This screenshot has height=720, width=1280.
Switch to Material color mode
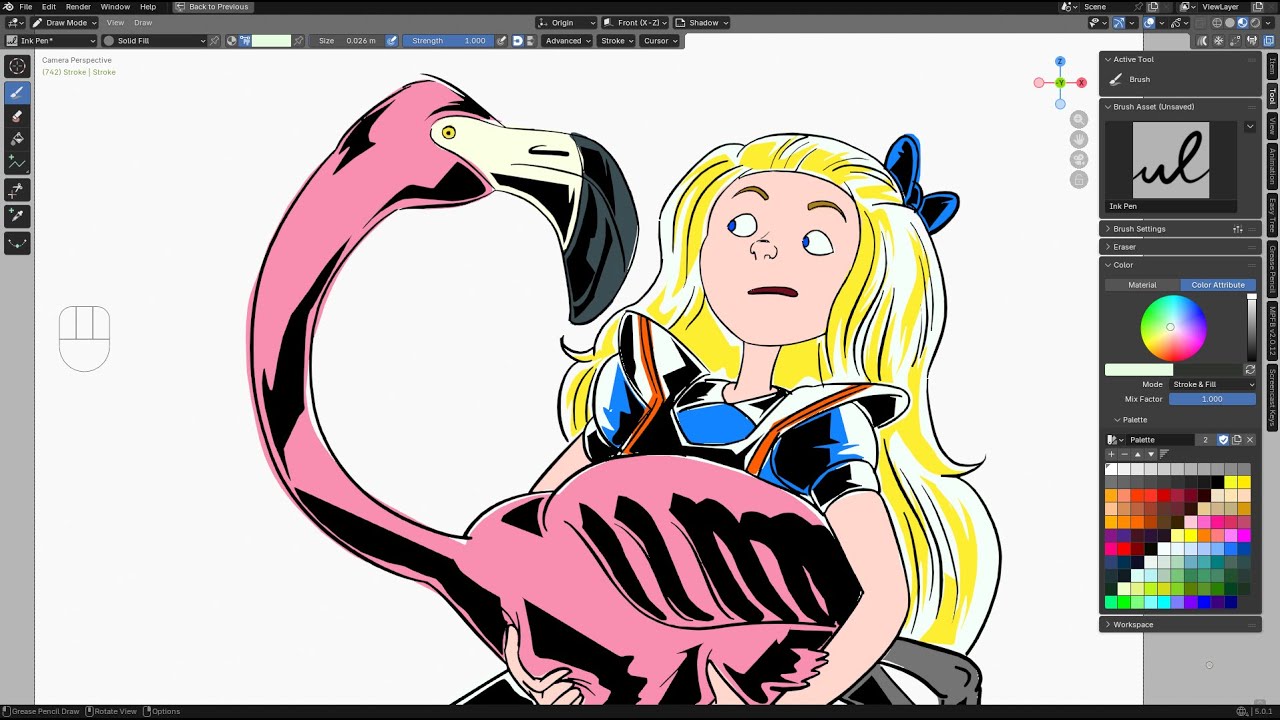1142,285
